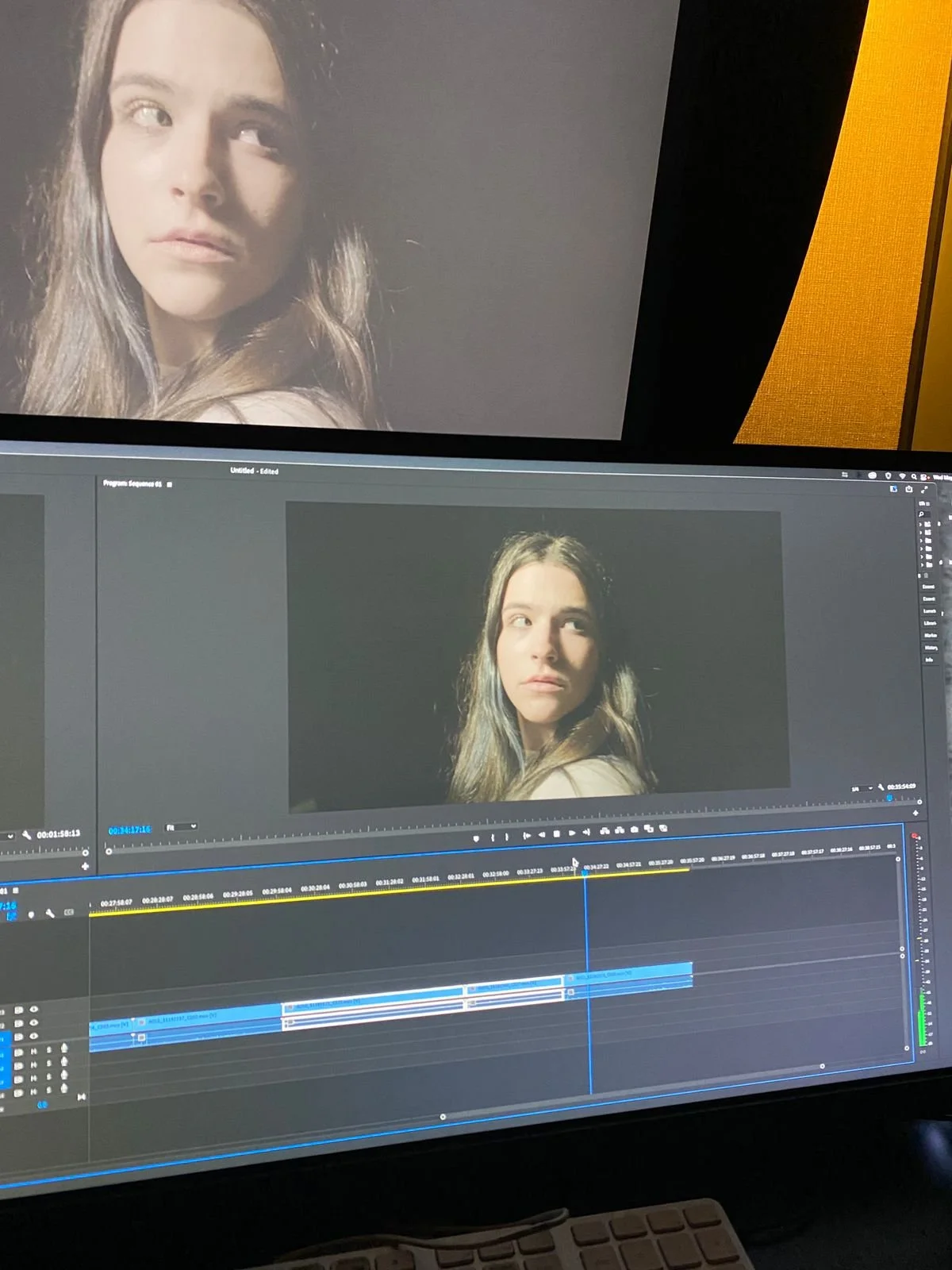The image size is (952, 1270).
Task: Toggle V3 track output eye
Action: click(x=34, y=1010)
